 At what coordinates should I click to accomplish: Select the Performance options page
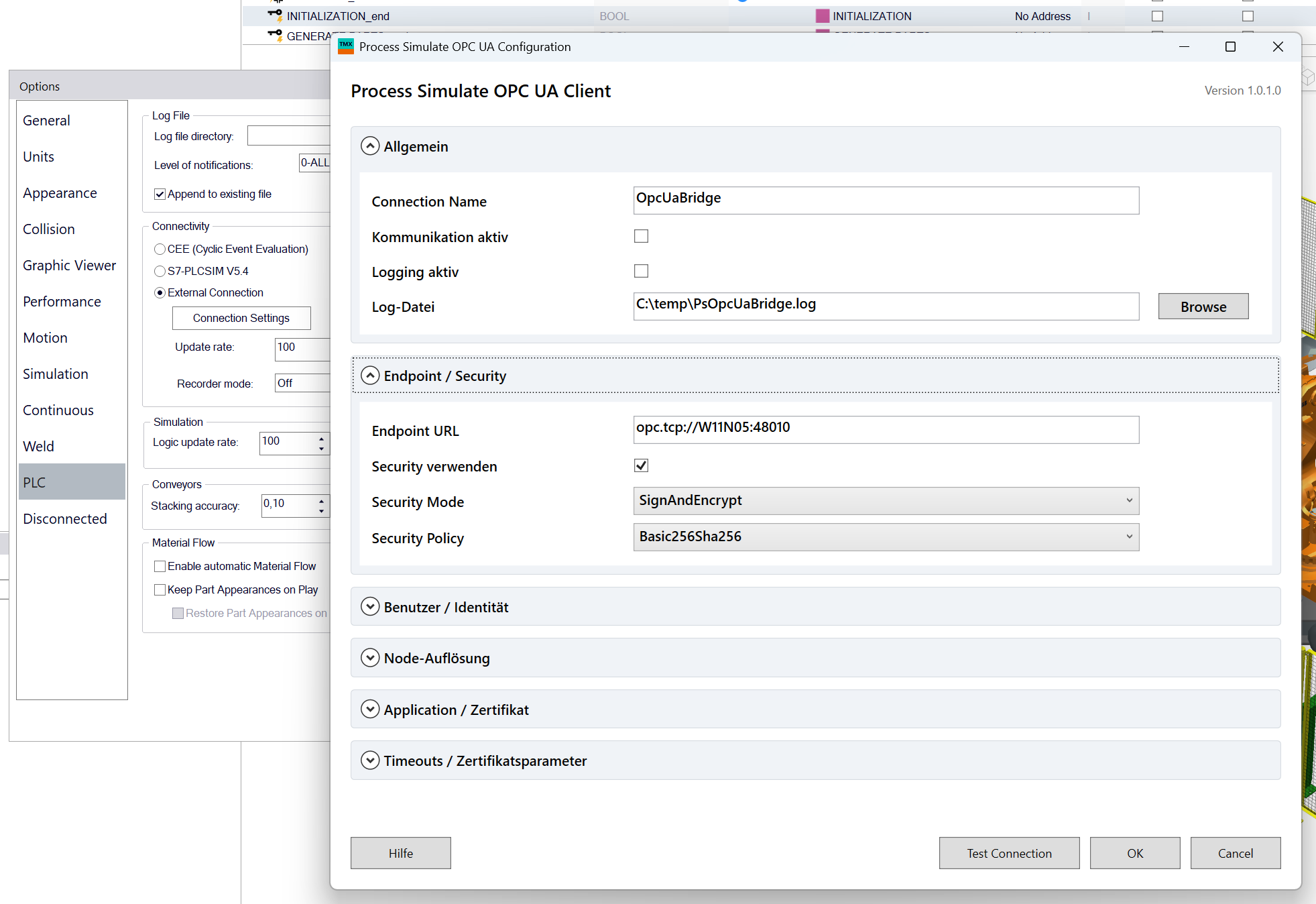[72, 302]
